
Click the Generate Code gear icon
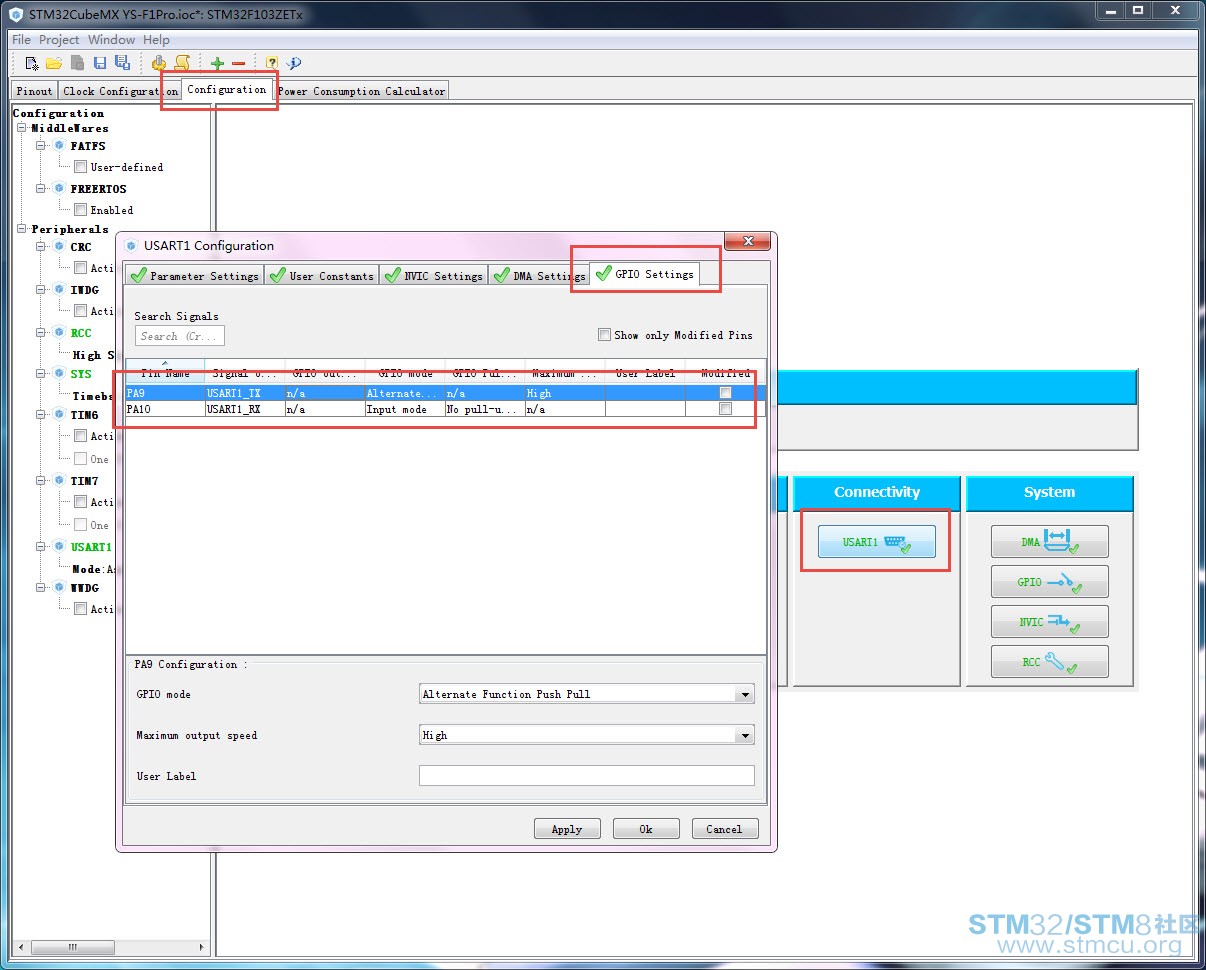click(x=159, y=63)
